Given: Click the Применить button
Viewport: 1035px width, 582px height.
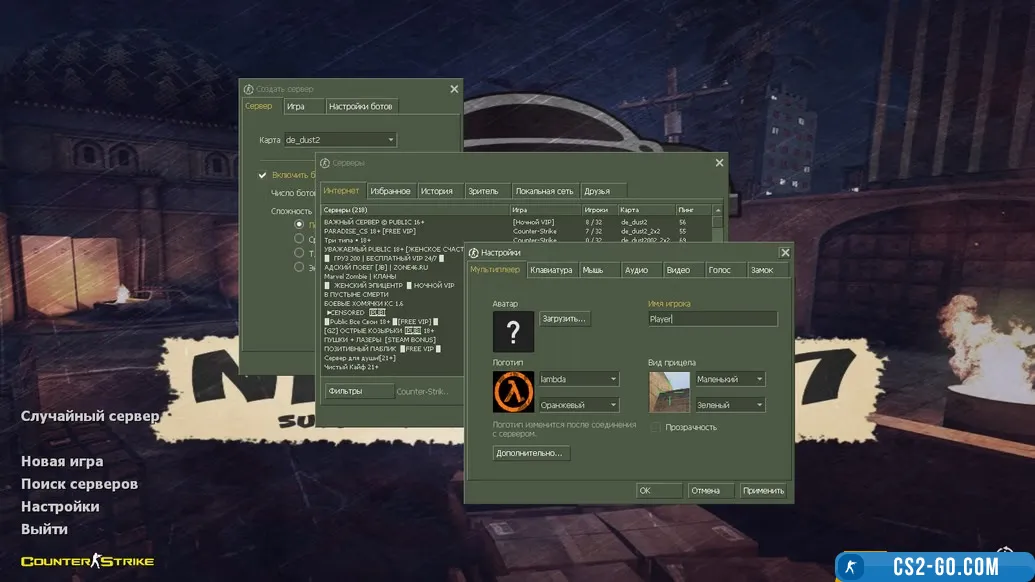Looking at the screenshot, I should pyautogui.click(x=763, y=491).
